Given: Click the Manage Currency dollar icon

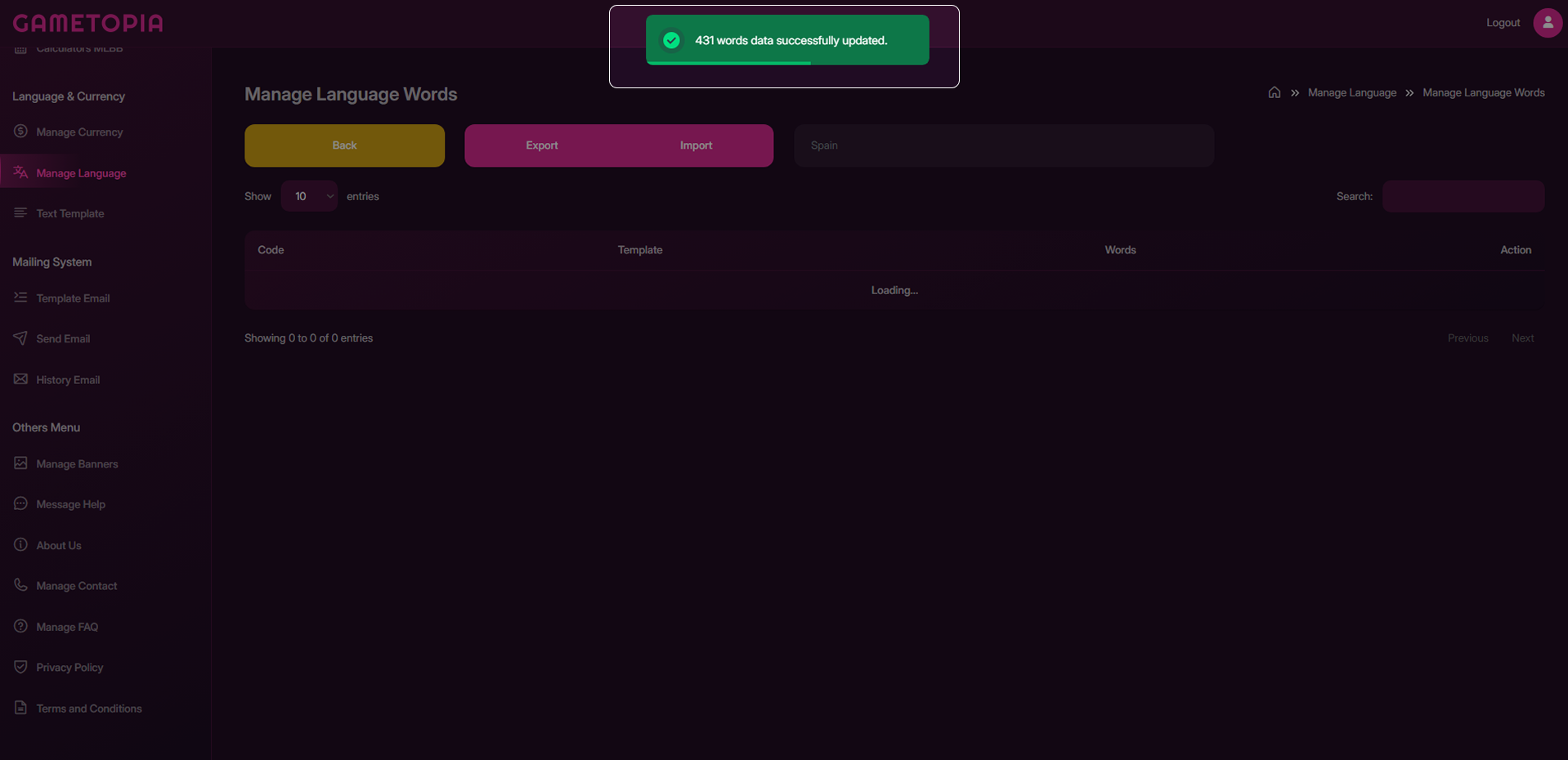Looking at the screenshot, I should click(20, 131).
